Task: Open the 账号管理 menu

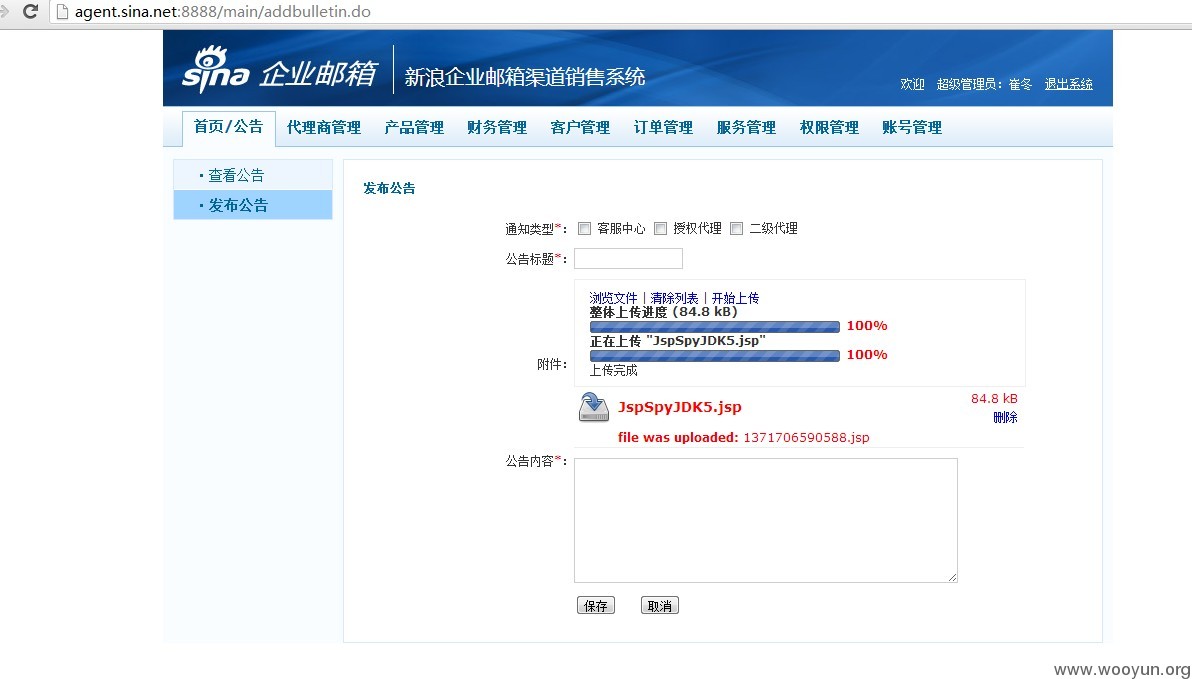Action: click(x=912, y=128)
